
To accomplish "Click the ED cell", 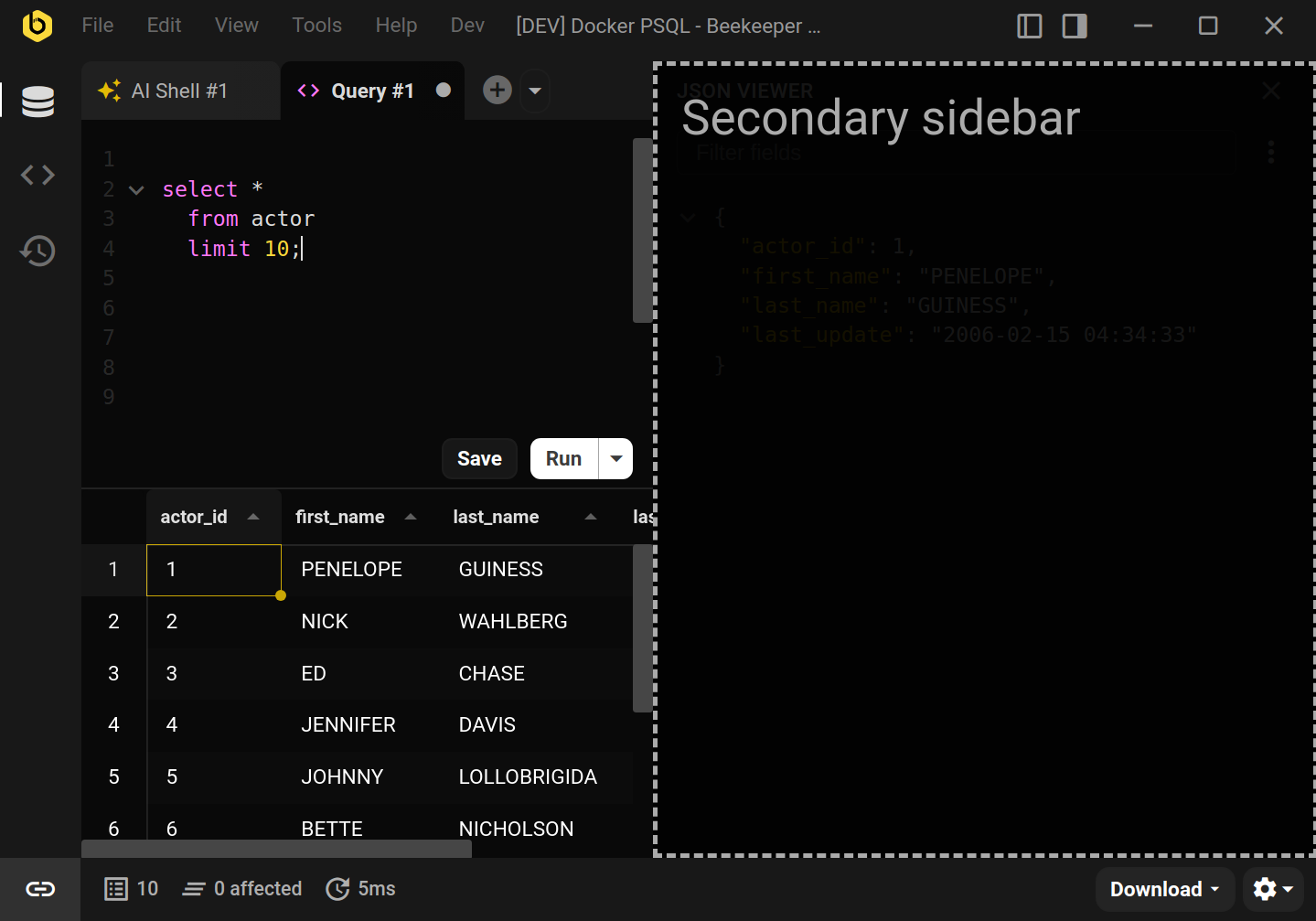I will pos(359,674).
